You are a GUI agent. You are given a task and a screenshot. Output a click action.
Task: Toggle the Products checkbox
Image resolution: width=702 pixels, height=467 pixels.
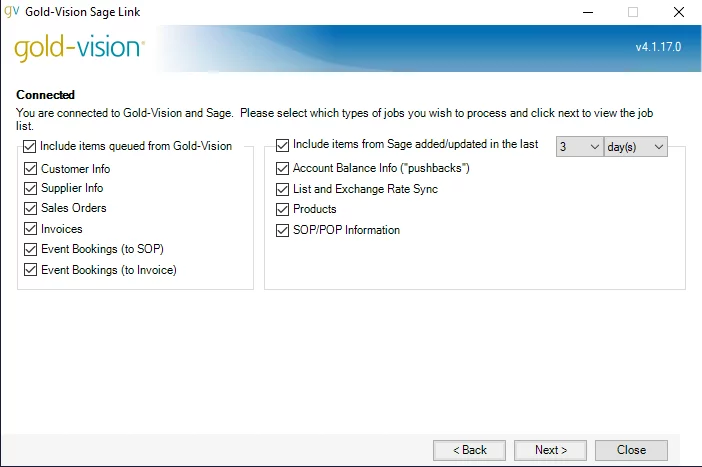point(283,209)
